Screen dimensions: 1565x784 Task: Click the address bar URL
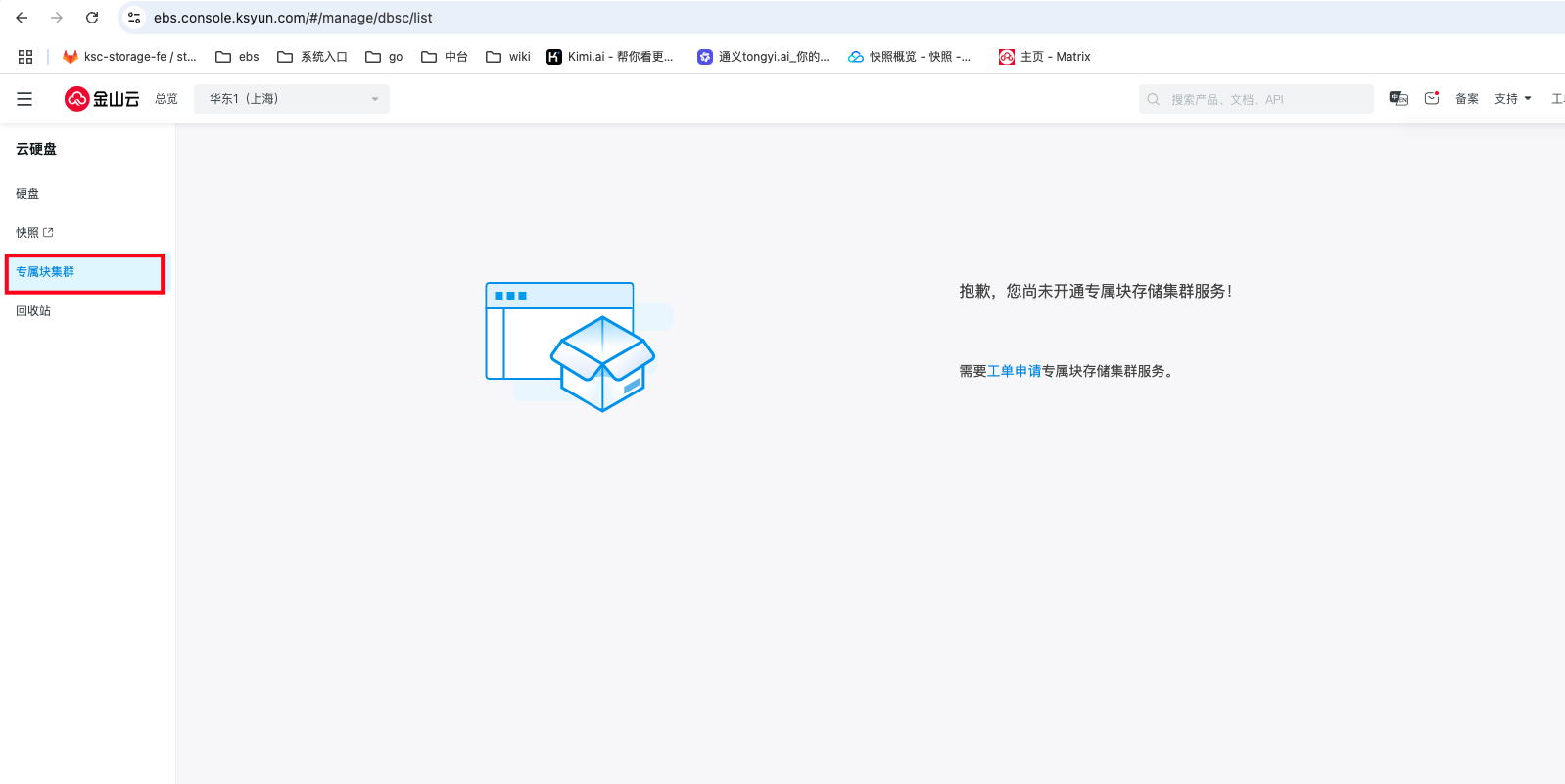pyautogui.click(x=293, y=18)
